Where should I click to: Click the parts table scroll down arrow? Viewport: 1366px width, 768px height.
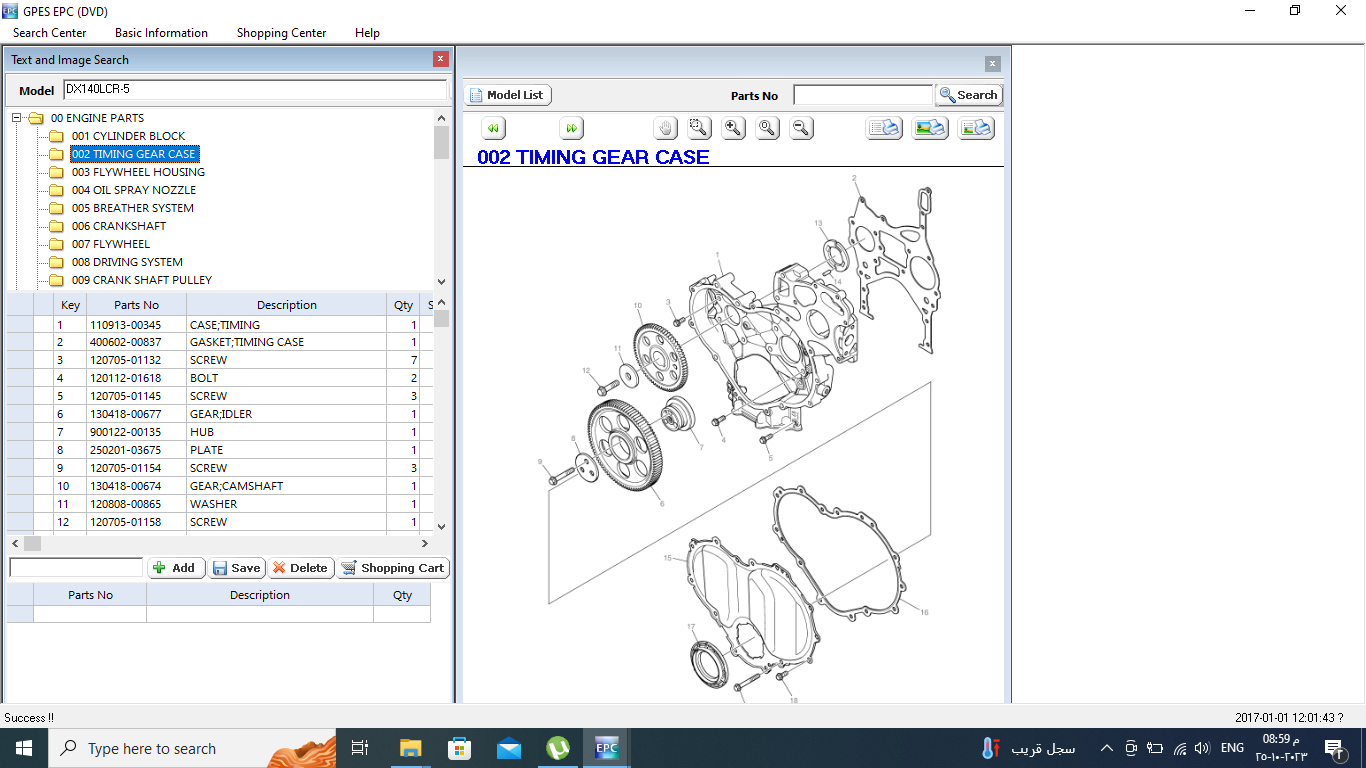(x=442, y=526)
